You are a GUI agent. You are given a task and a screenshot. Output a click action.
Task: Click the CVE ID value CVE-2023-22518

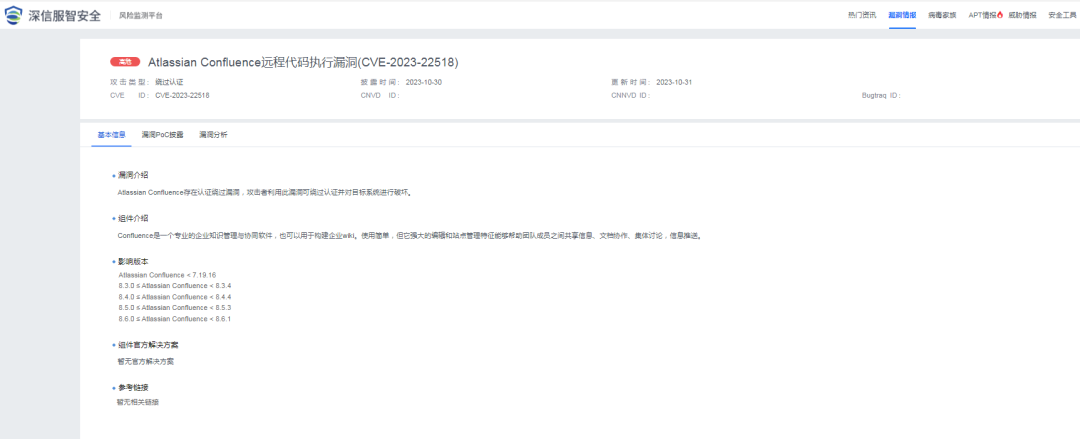pos(182,95)
